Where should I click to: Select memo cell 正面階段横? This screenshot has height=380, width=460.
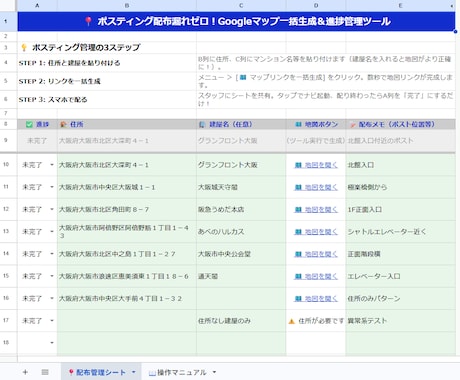pyautogui.click(x=400, y=254)
